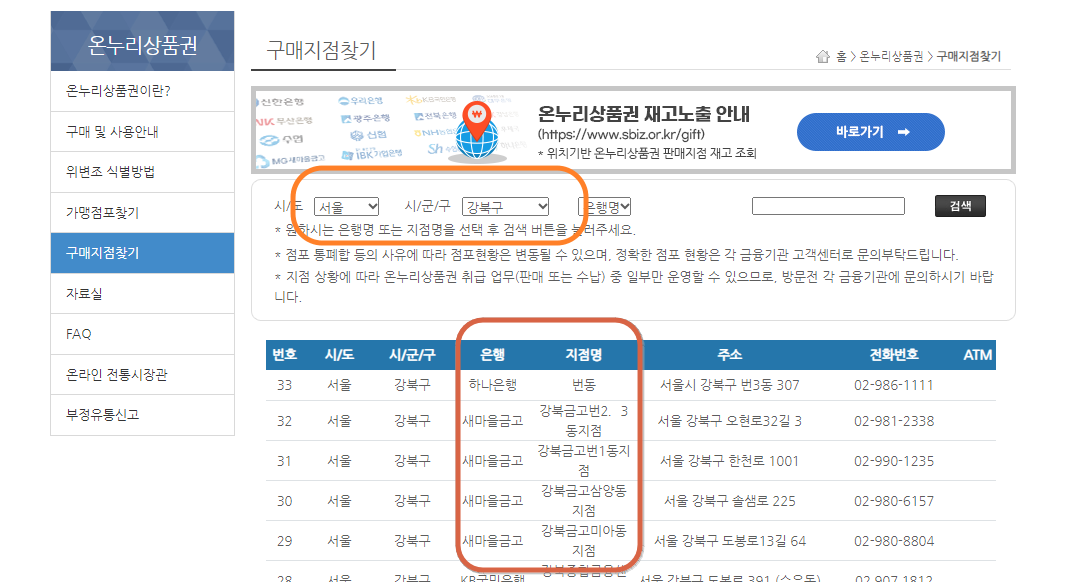Click the 바로가기 button in banner
The height and width of the screenshot is (582, 1078).
coord(870,132)
